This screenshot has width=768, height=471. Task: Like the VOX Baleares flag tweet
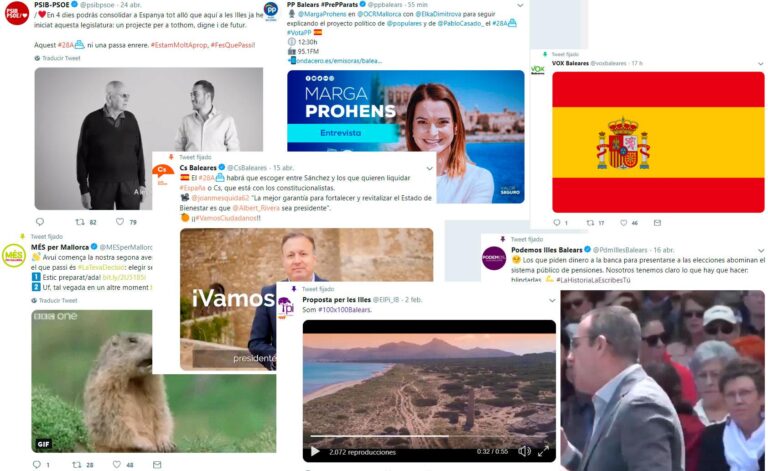coord(624,223)
